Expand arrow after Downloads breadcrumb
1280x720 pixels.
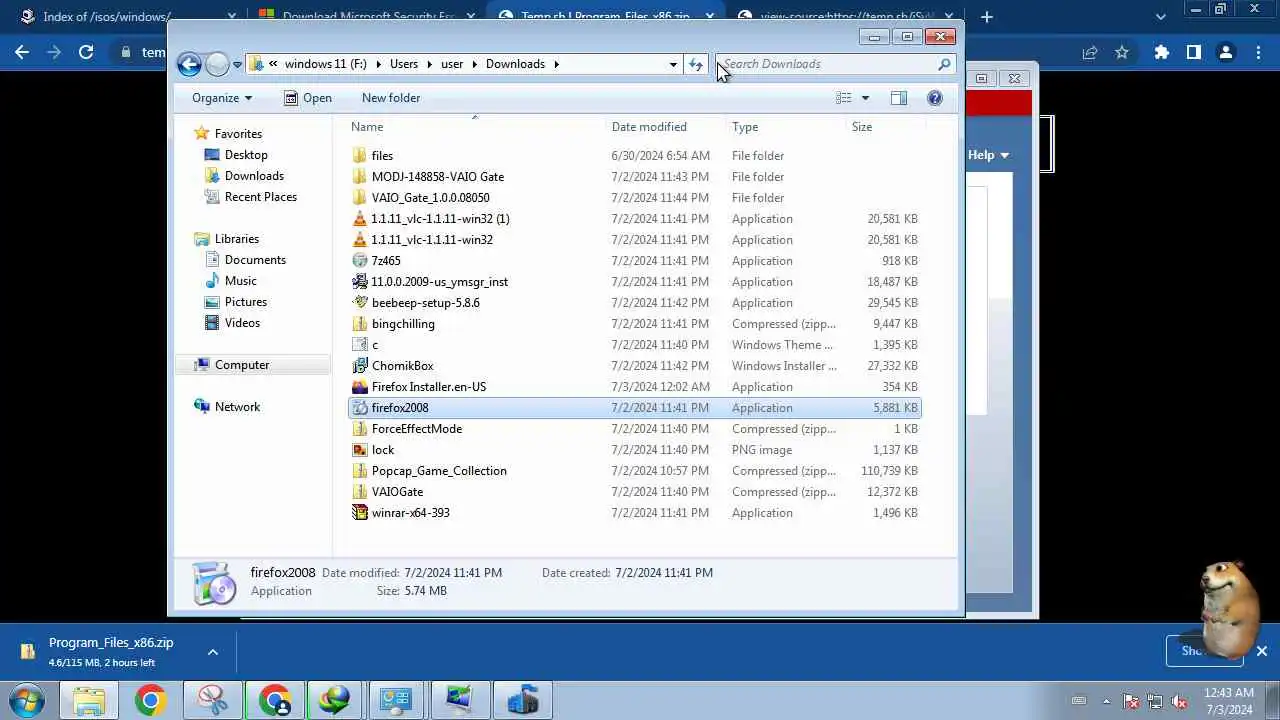click(557, 64)
